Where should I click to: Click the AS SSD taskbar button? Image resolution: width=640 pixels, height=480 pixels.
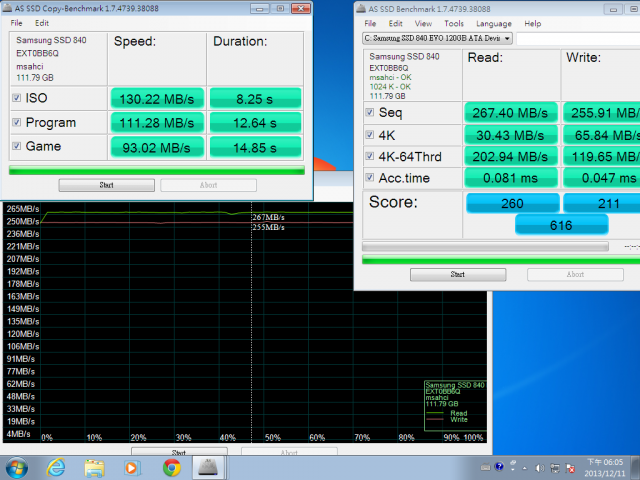pyautogui.click(x=208, y=468)
